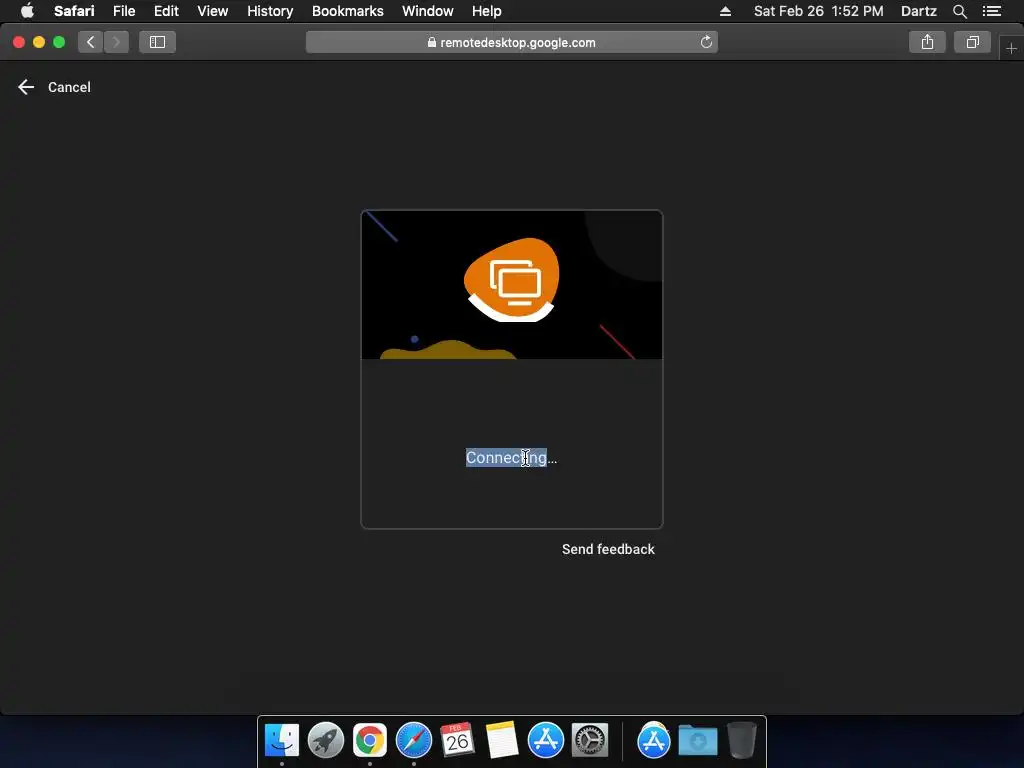This screenshot has height=768, width=1024.
Task: Open the Spotlight search magnifier
Action: (960, 11)
